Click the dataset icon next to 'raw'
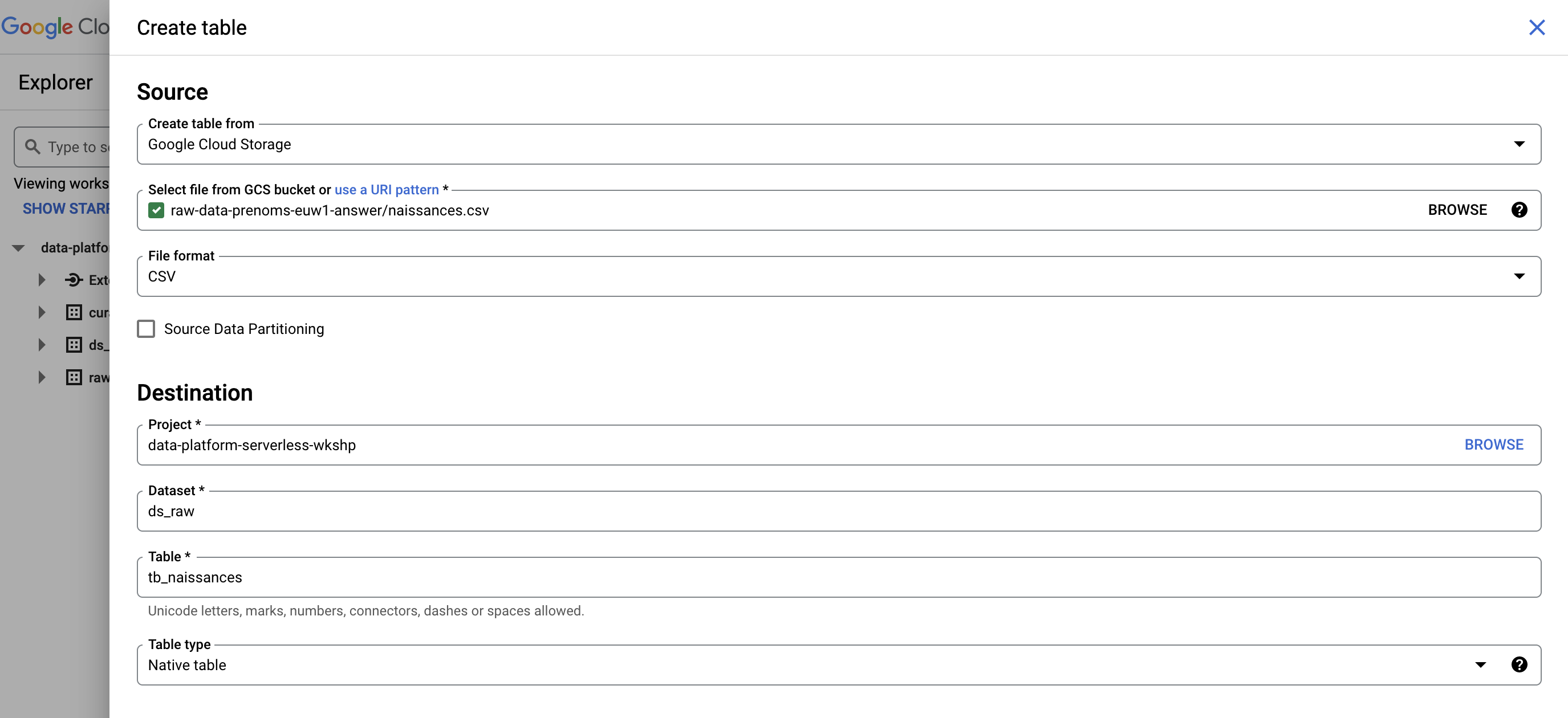Viewport: 1568px width, 718px height. tap(74, 377)
